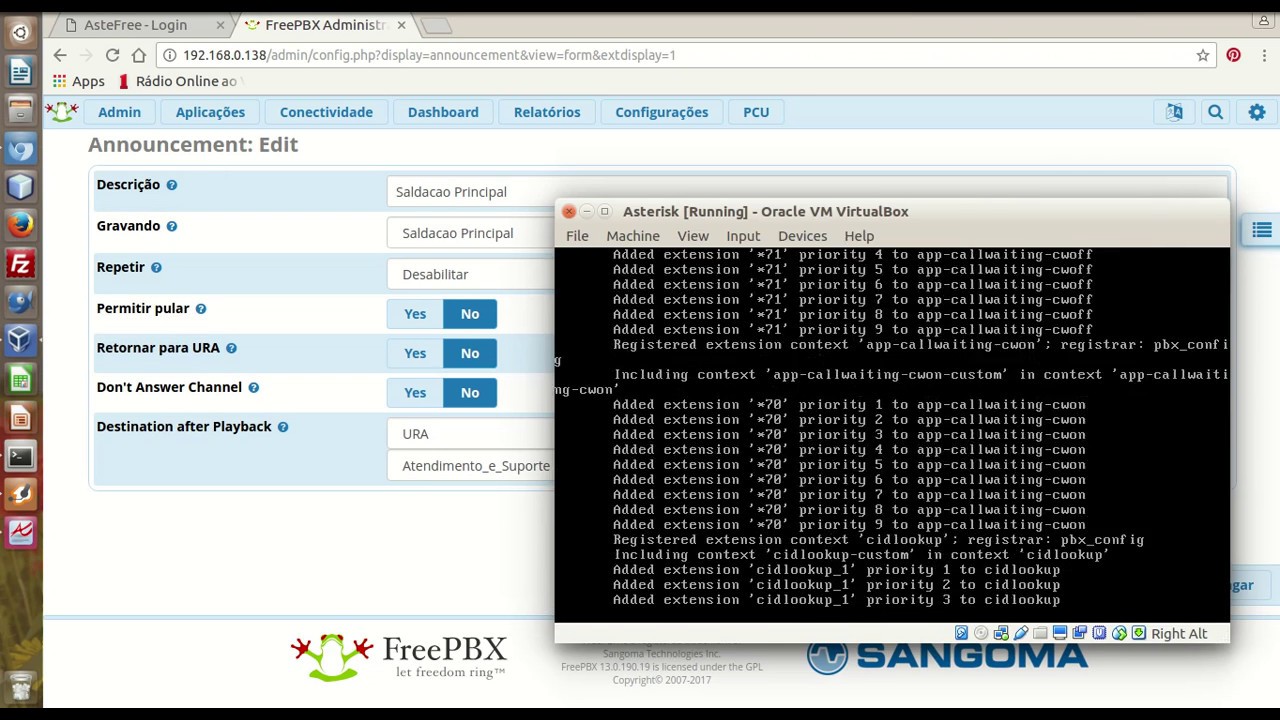This screenshot has height=720, width=1280.
Task: Click the help icon beside Permitir pular
Action: (201, 309)
